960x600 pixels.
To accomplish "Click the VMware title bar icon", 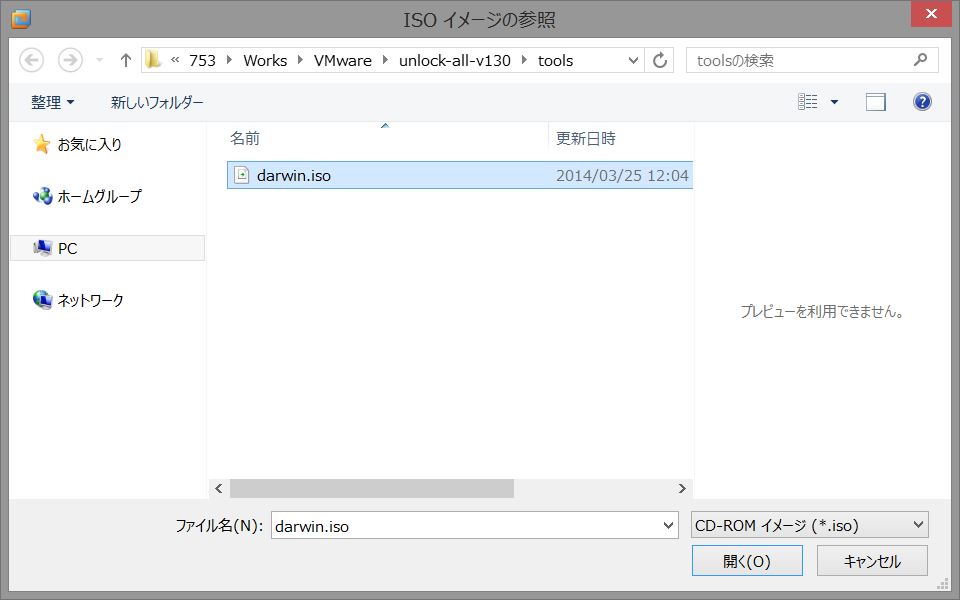I will (20, 19).
